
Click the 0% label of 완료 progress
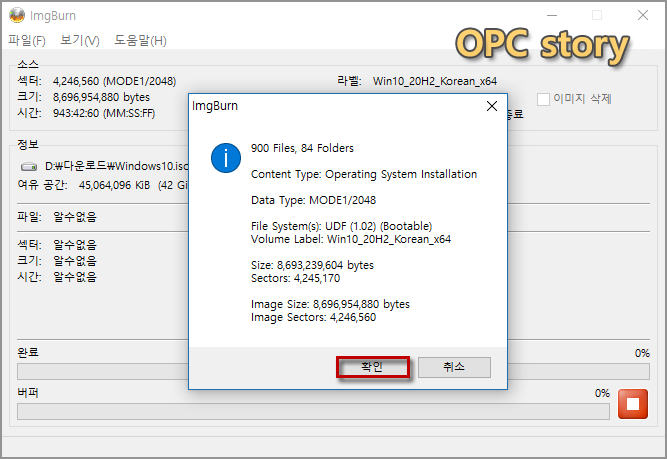click(642, 353)
